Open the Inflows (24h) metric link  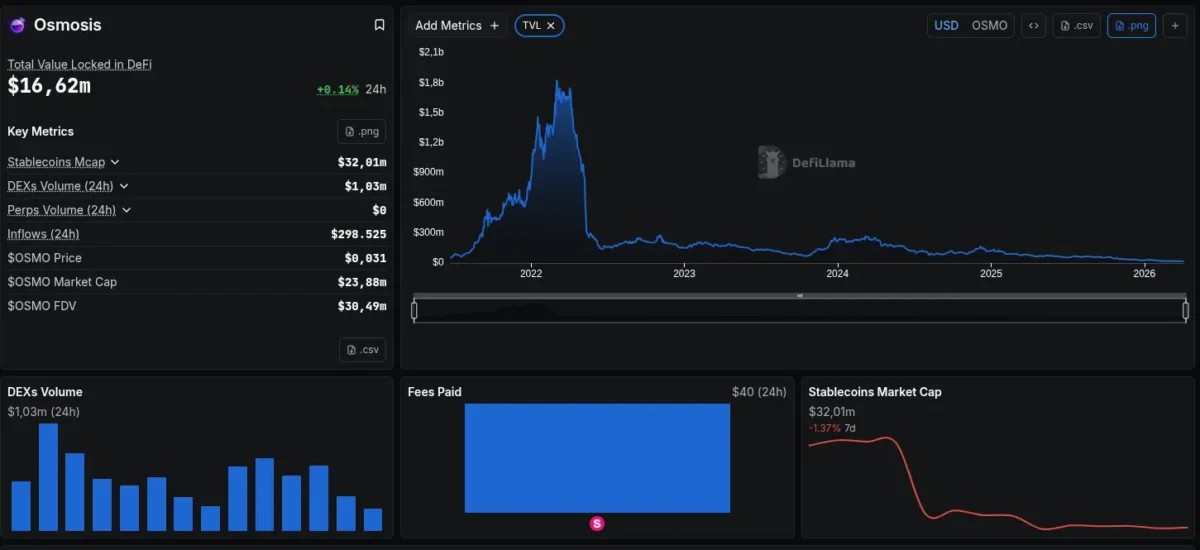[x=43, y=234]
